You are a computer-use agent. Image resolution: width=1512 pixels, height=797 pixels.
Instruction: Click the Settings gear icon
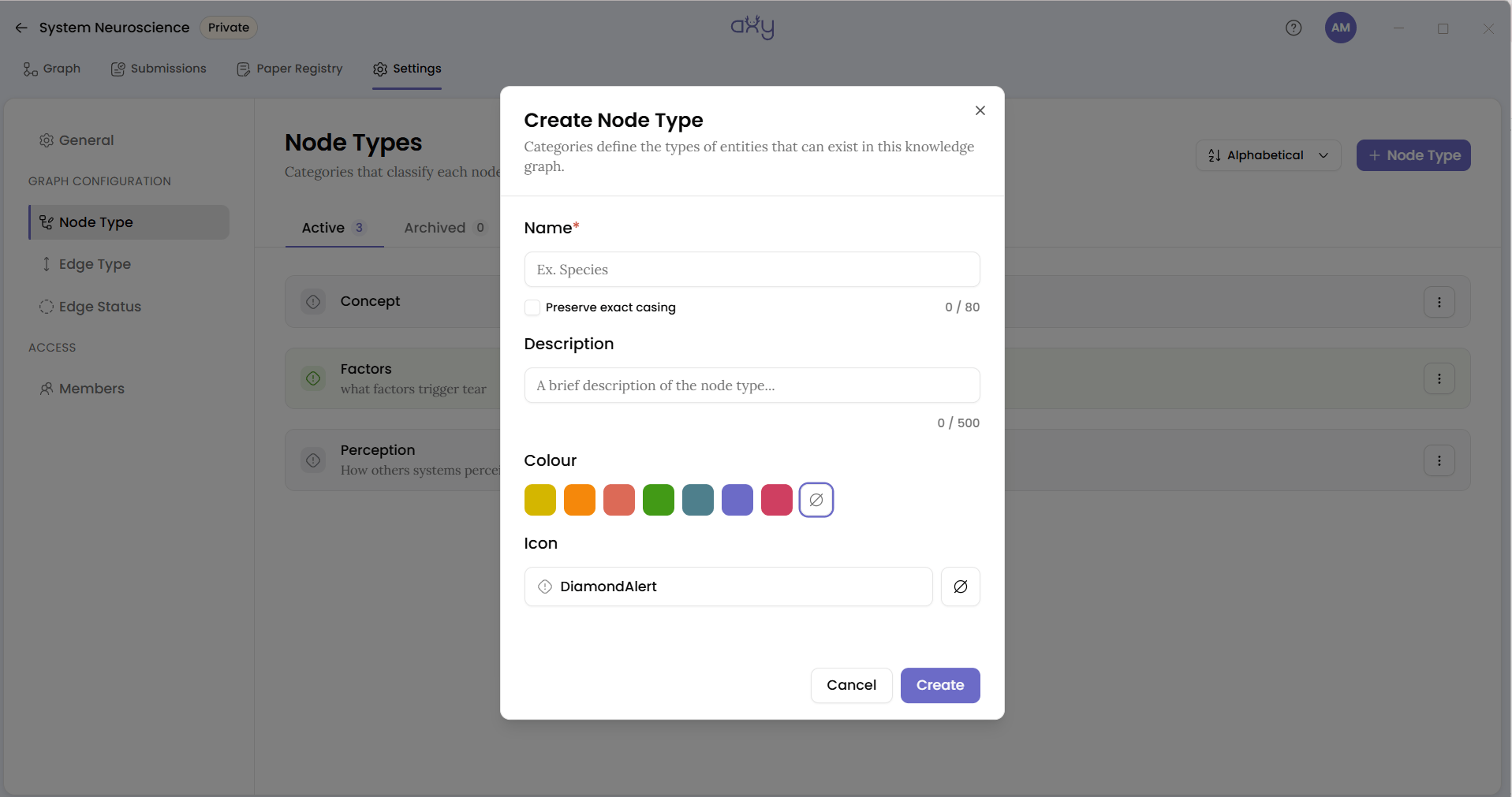pos(380,69)
